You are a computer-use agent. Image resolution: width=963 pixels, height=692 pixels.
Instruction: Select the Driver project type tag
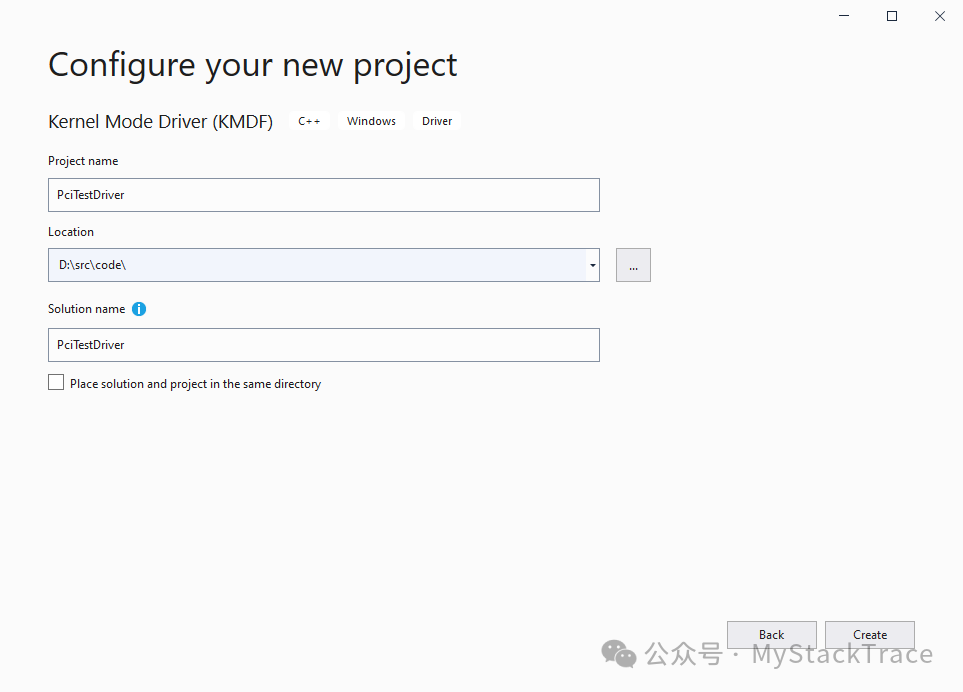tap(436, 120)
